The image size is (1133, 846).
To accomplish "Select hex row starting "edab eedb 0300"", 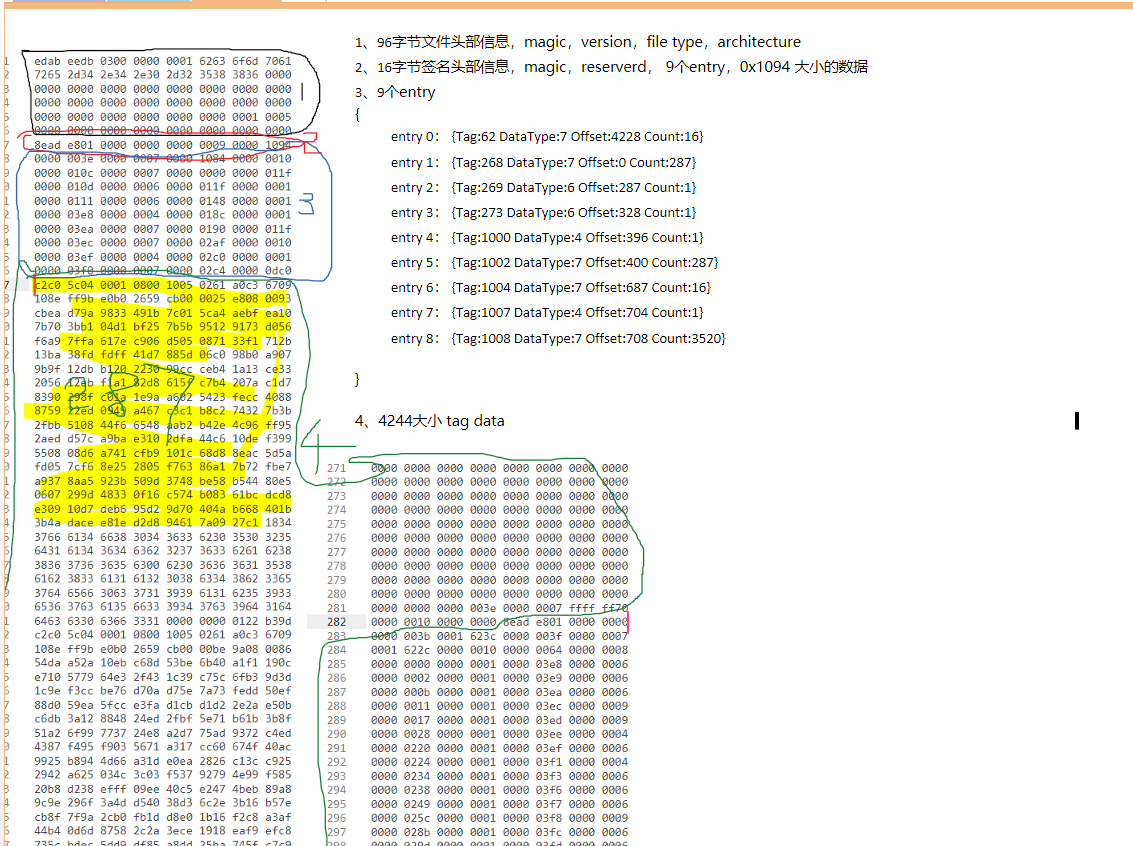I will click(163, 61).
